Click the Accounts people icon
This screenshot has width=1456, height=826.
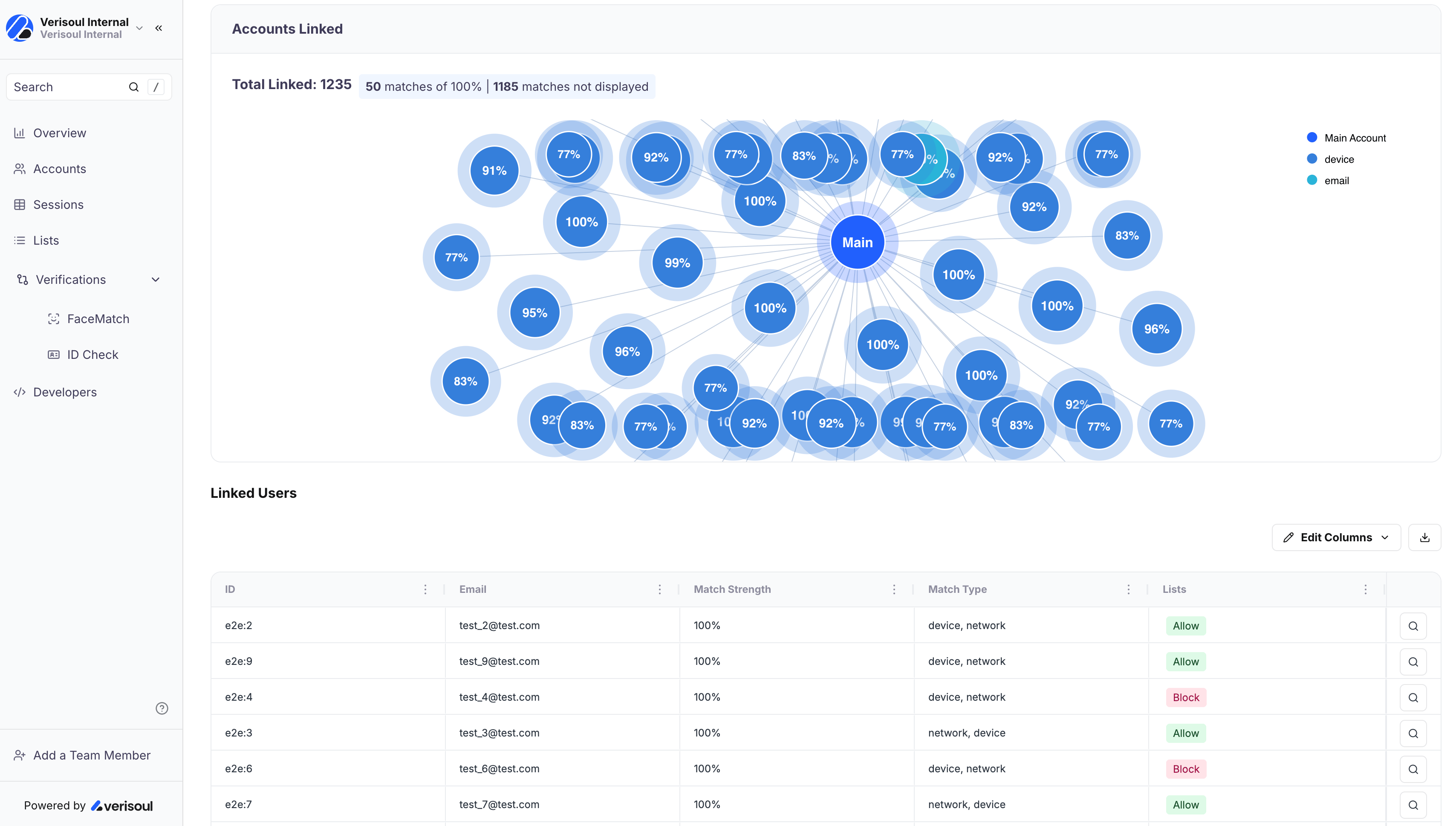[x=19, y=168]
